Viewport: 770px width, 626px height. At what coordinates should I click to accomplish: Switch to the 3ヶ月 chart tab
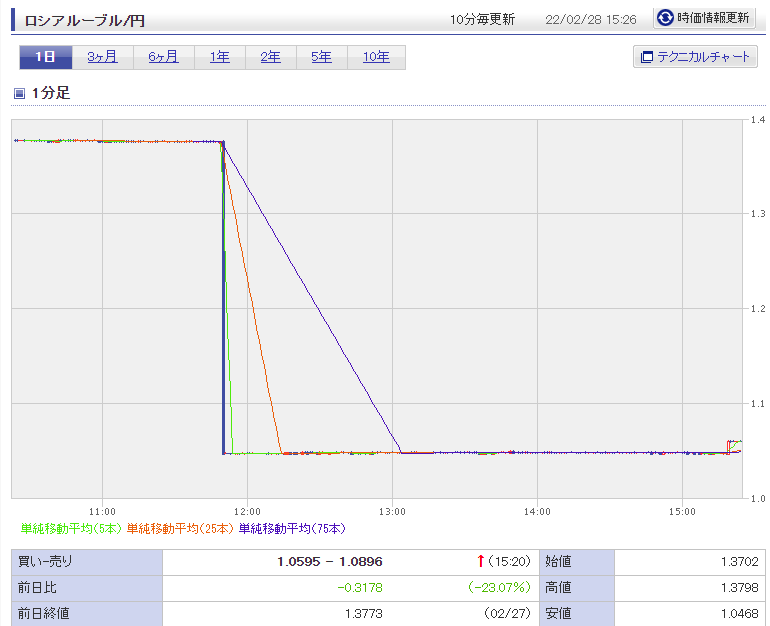(x=102, y=57)
